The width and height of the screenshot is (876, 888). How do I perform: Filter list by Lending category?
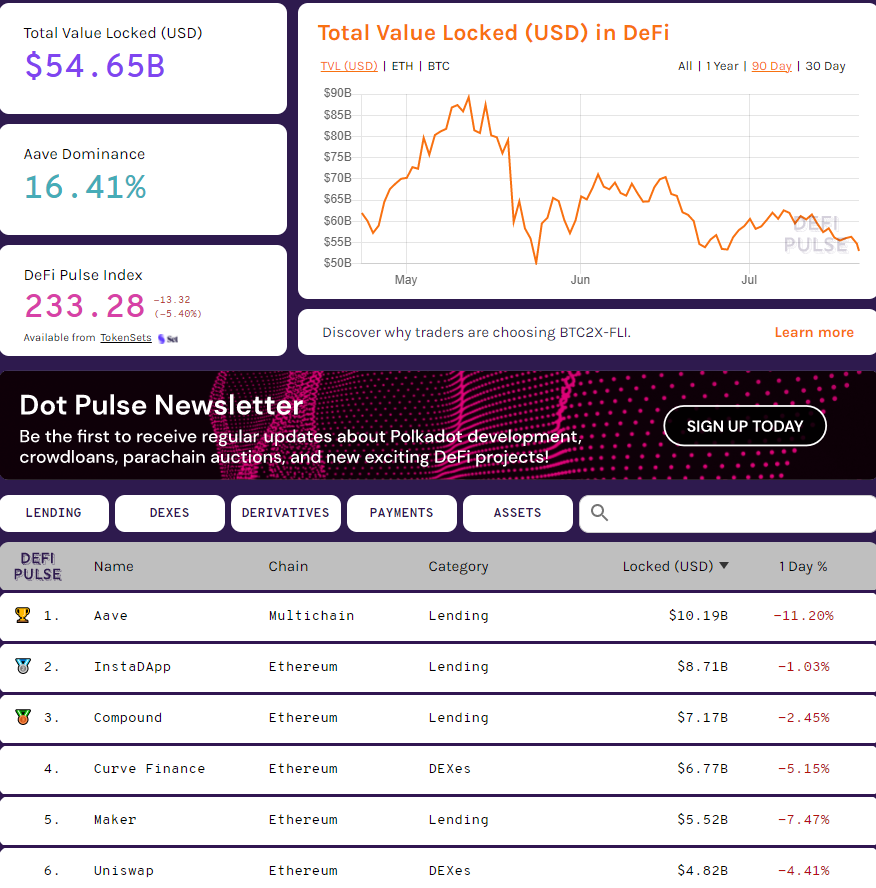point(54,513)
